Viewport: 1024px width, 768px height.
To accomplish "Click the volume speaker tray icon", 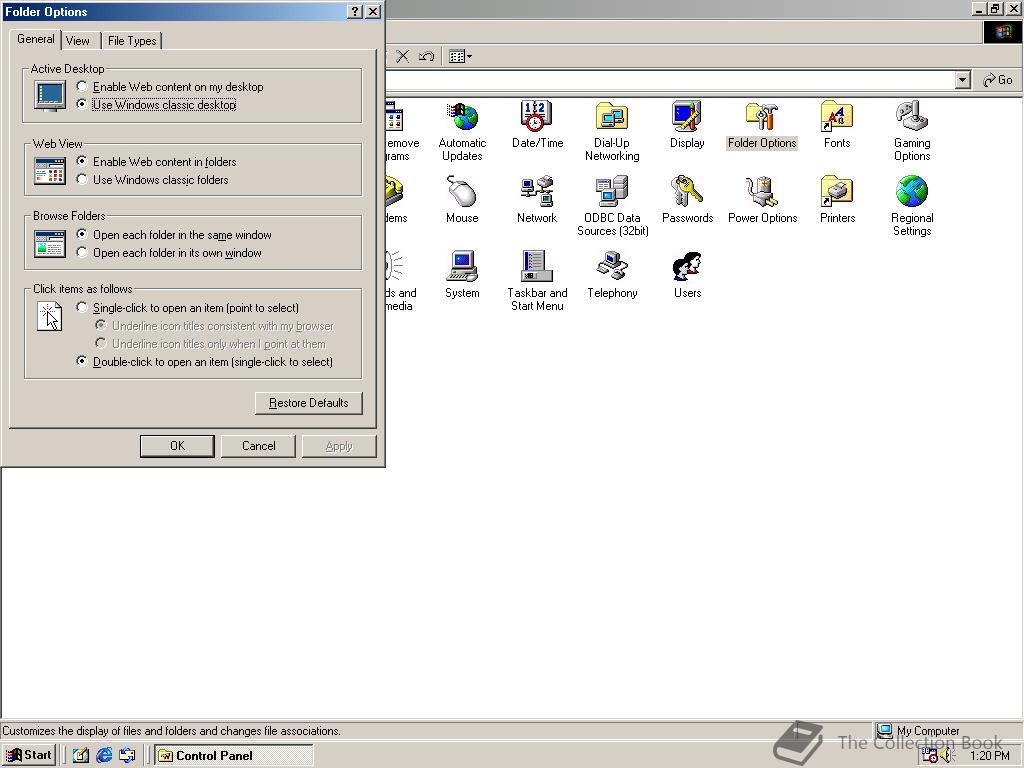I will coord(946,756).
